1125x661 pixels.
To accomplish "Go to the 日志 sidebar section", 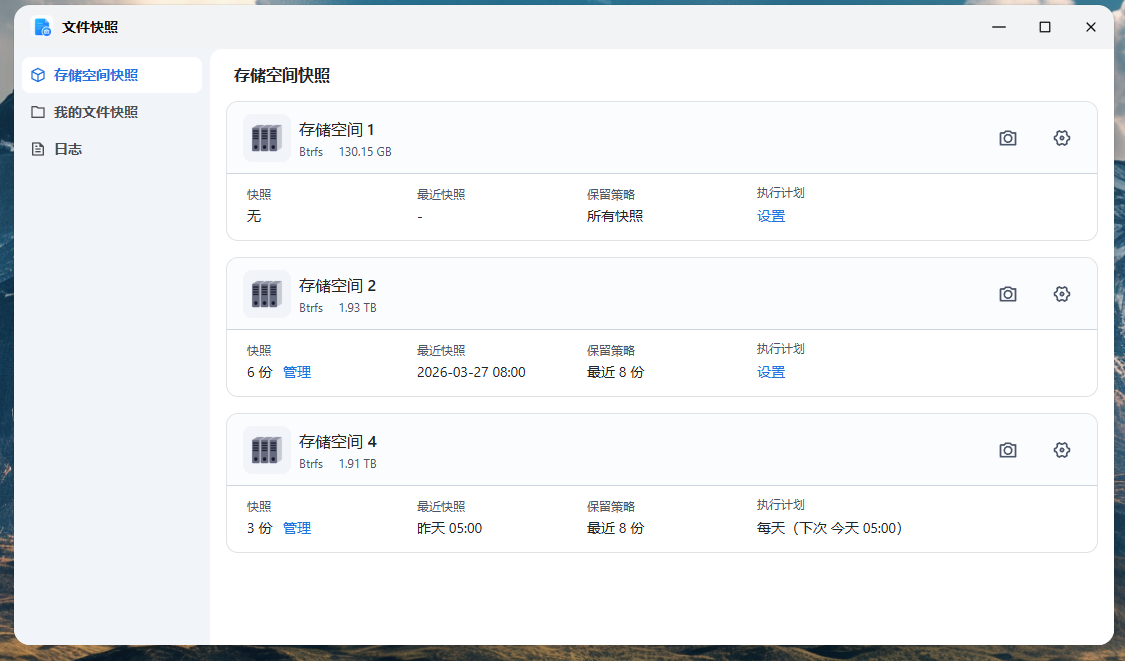I will [x=68, y=149].
